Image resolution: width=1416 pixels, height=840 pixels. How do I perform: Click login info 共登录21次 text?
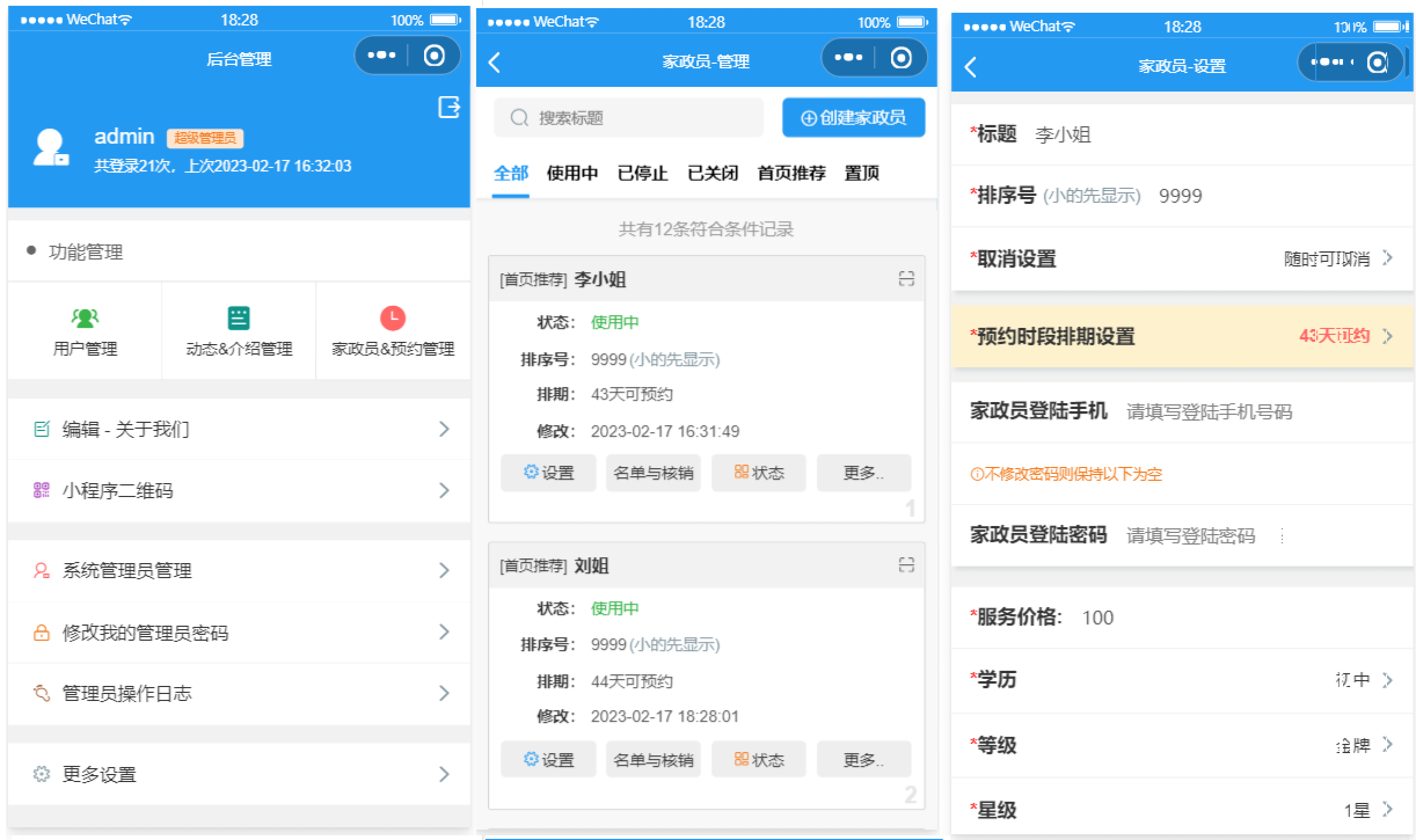point(223,166)
